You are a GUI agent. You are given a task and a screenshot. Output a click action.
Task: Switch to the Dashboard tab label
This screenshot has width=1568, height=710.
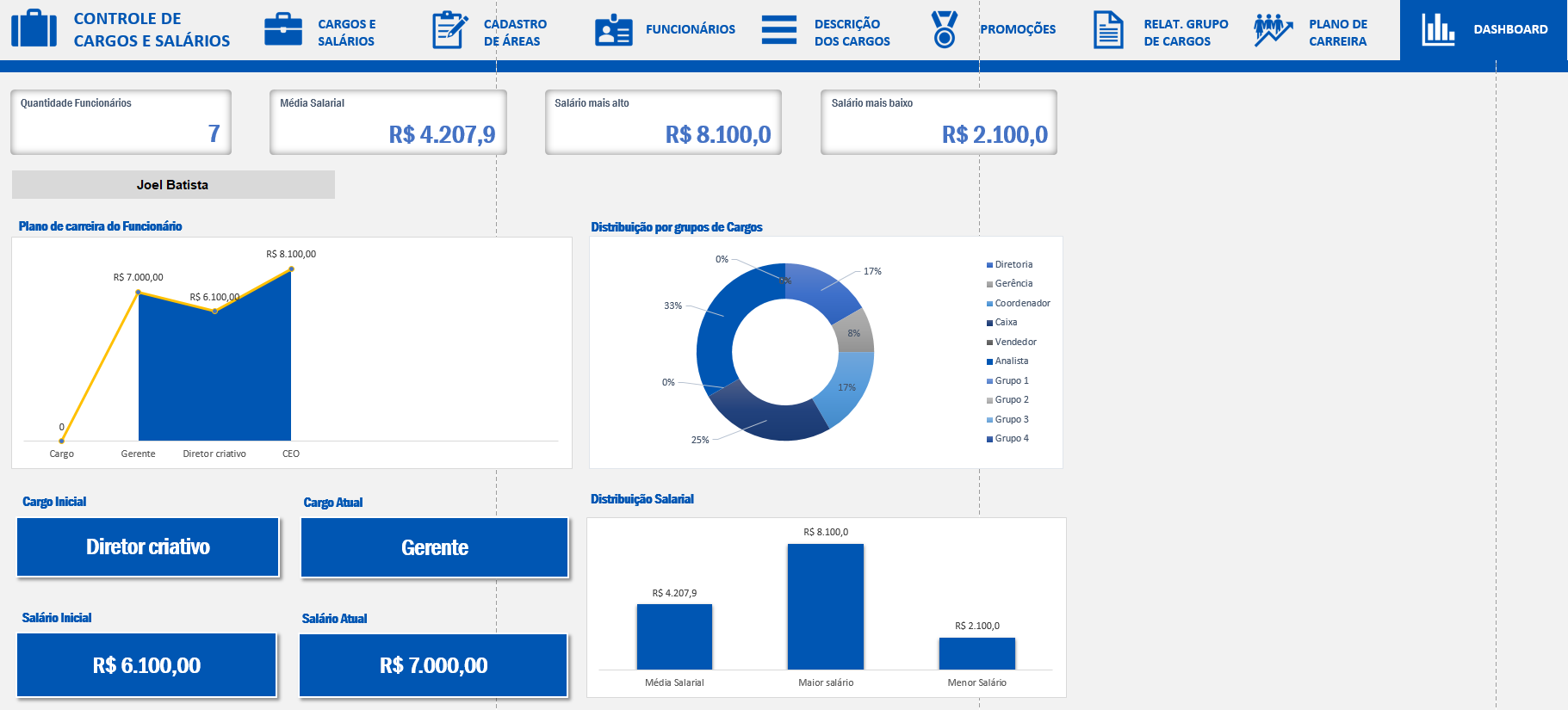click(x=1510, y=29)
